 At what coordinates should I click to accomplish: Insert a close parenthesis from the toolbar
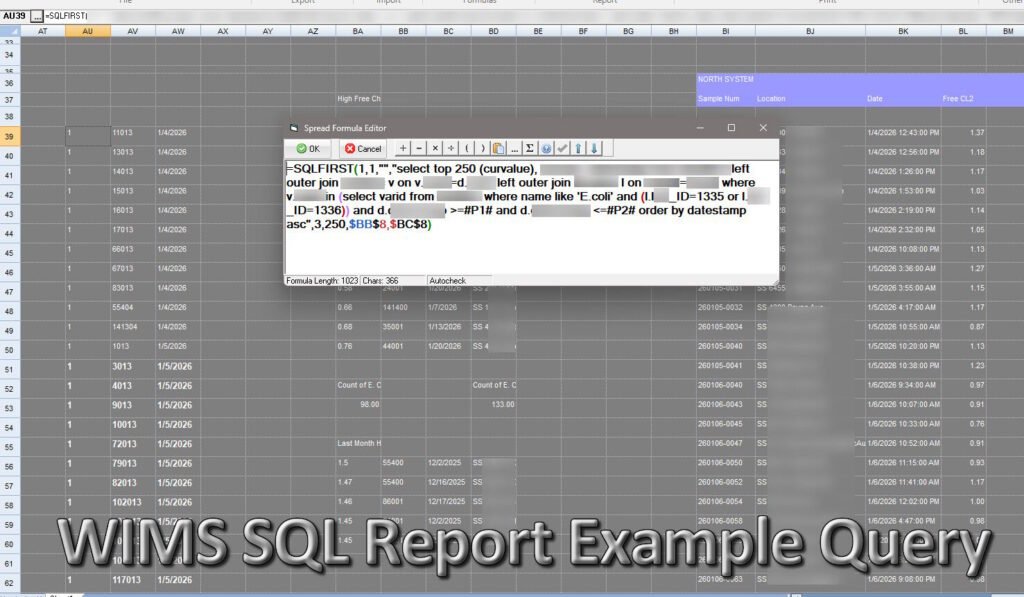(483, 149)
